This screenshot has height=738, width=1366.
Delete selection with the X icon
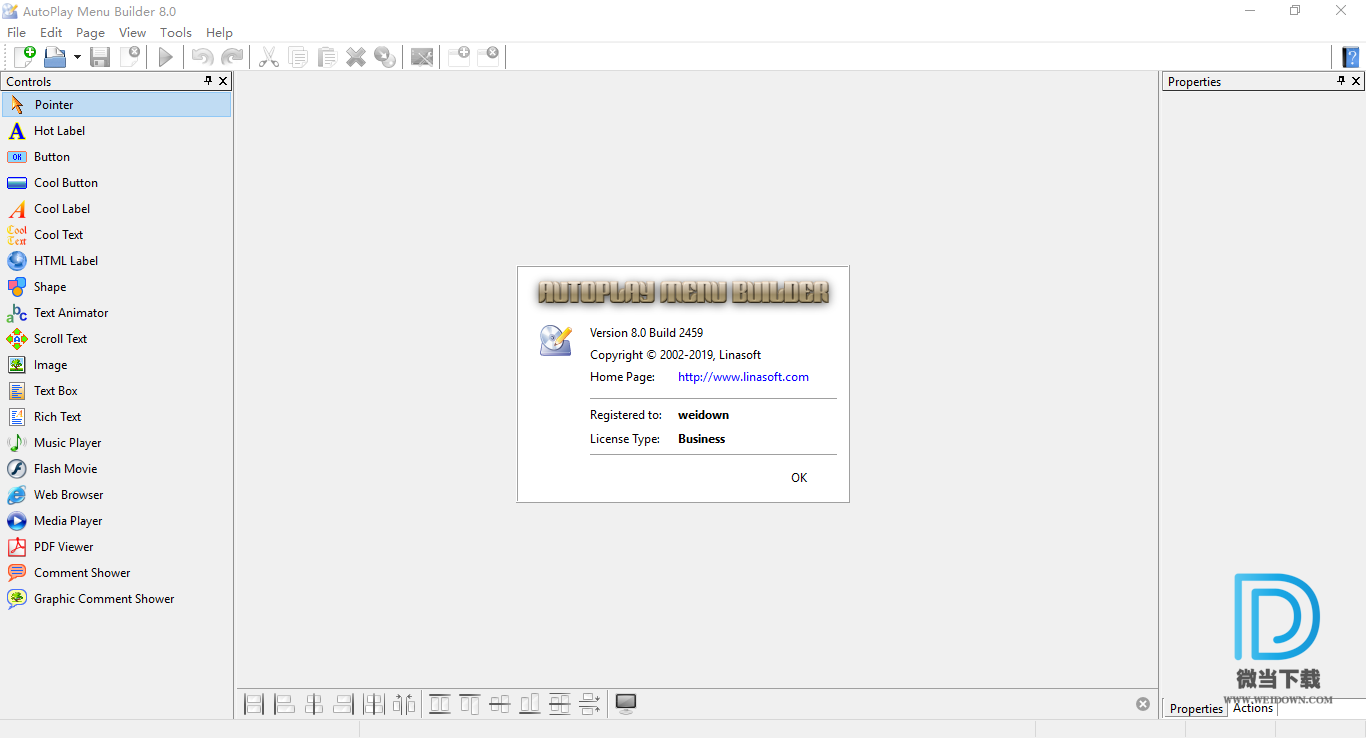(x=356, y=57)
